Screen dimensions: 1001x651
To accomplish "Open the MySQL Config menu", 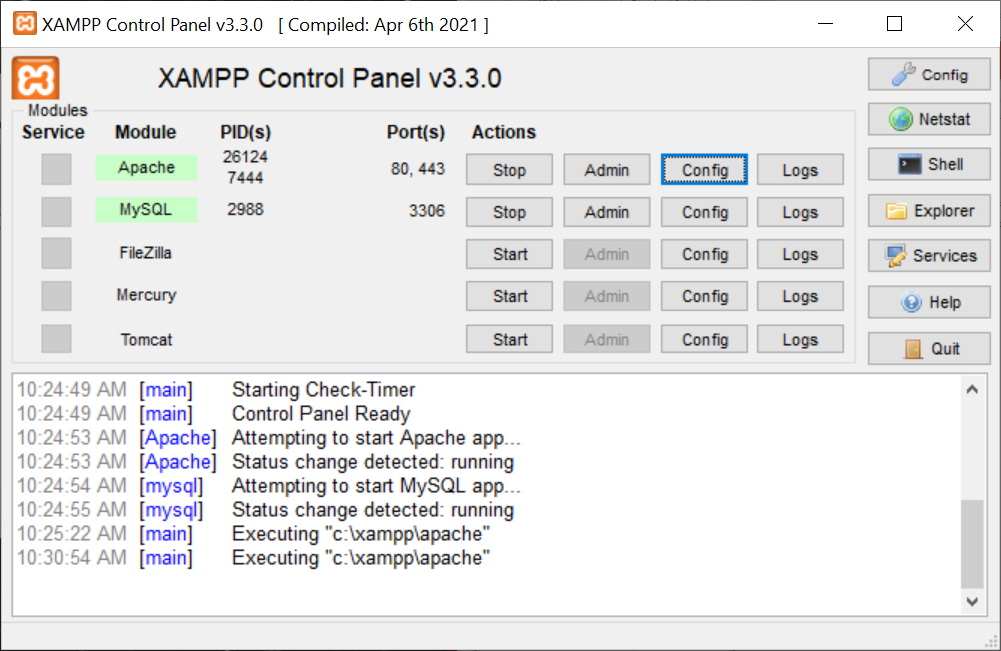I will (x=704, y=212).
